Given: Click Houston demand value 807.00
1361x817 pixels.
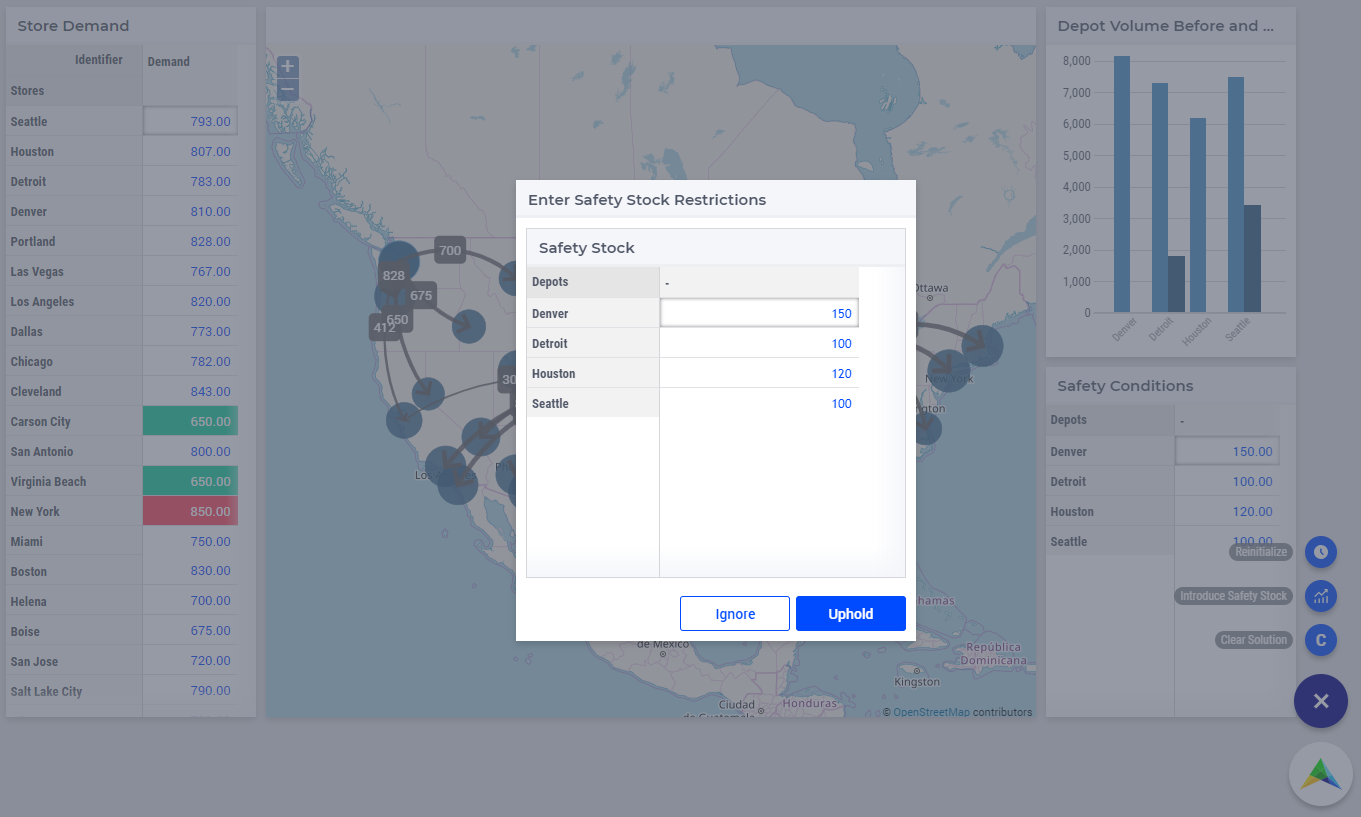Looking at the screenshot, I should [190, 151].
